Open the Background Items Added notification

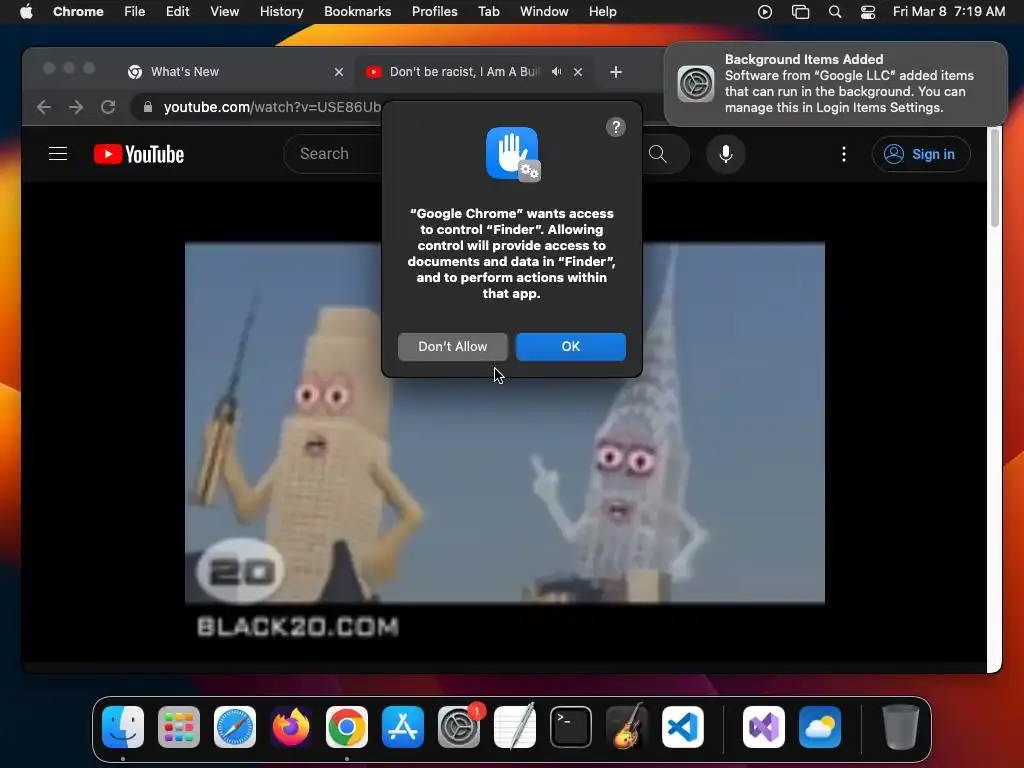(x=836, y=84)
